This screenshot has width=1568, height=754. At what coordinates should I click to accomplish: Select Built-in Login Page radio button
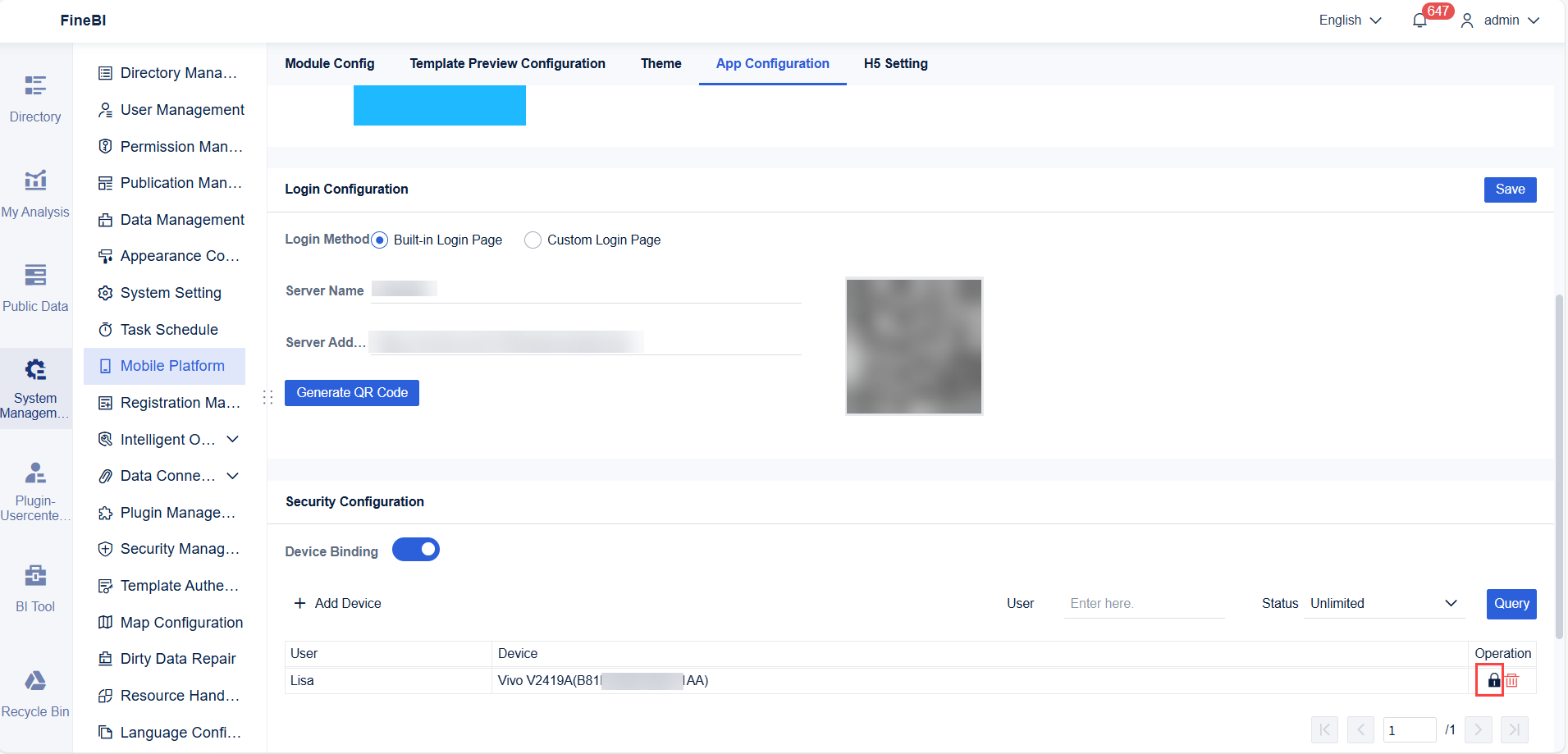point(379,240)
